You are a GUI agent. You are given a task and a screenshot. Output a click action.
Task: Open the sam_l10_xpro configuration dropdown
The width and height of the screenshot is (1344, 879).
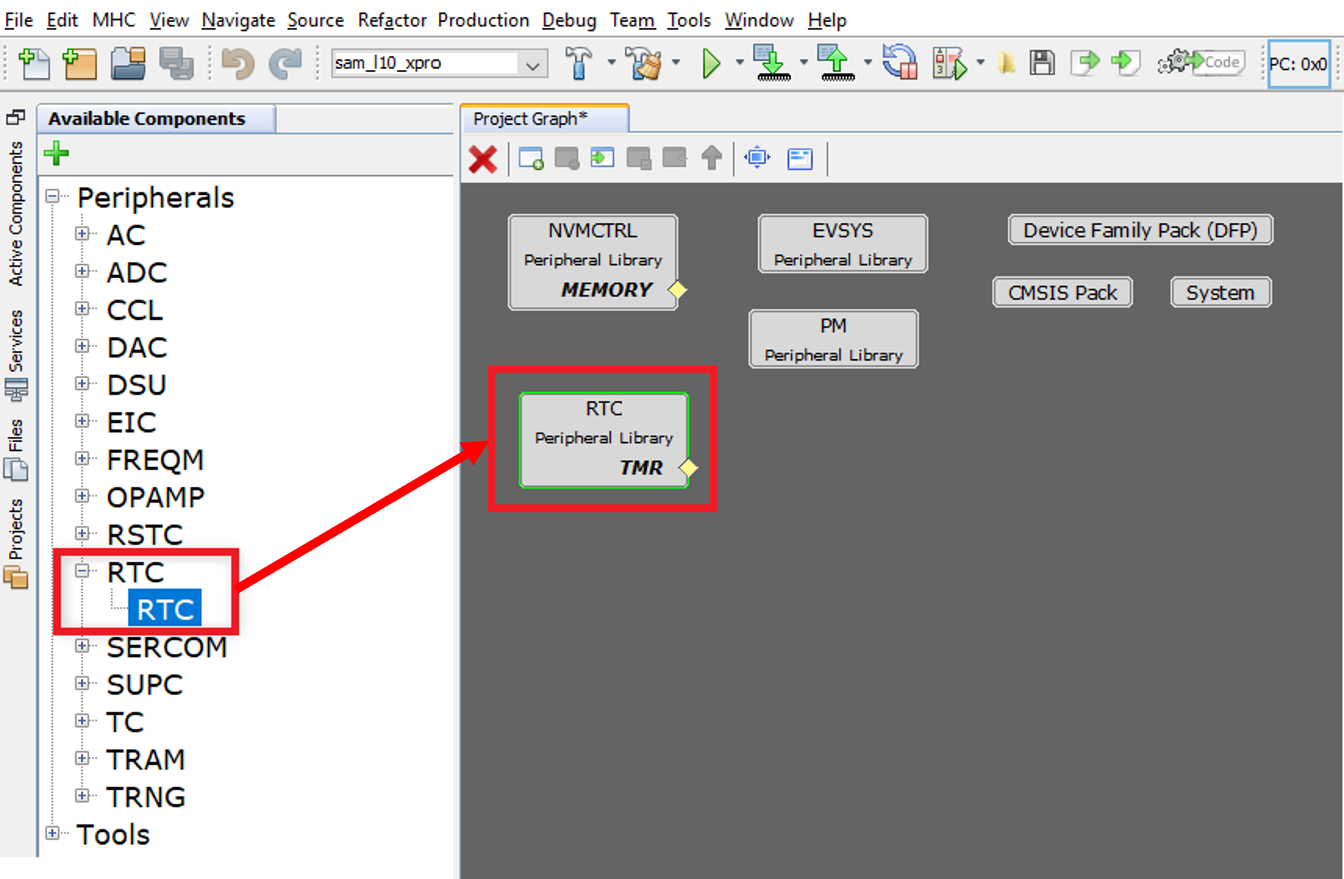tap(534, 64)
